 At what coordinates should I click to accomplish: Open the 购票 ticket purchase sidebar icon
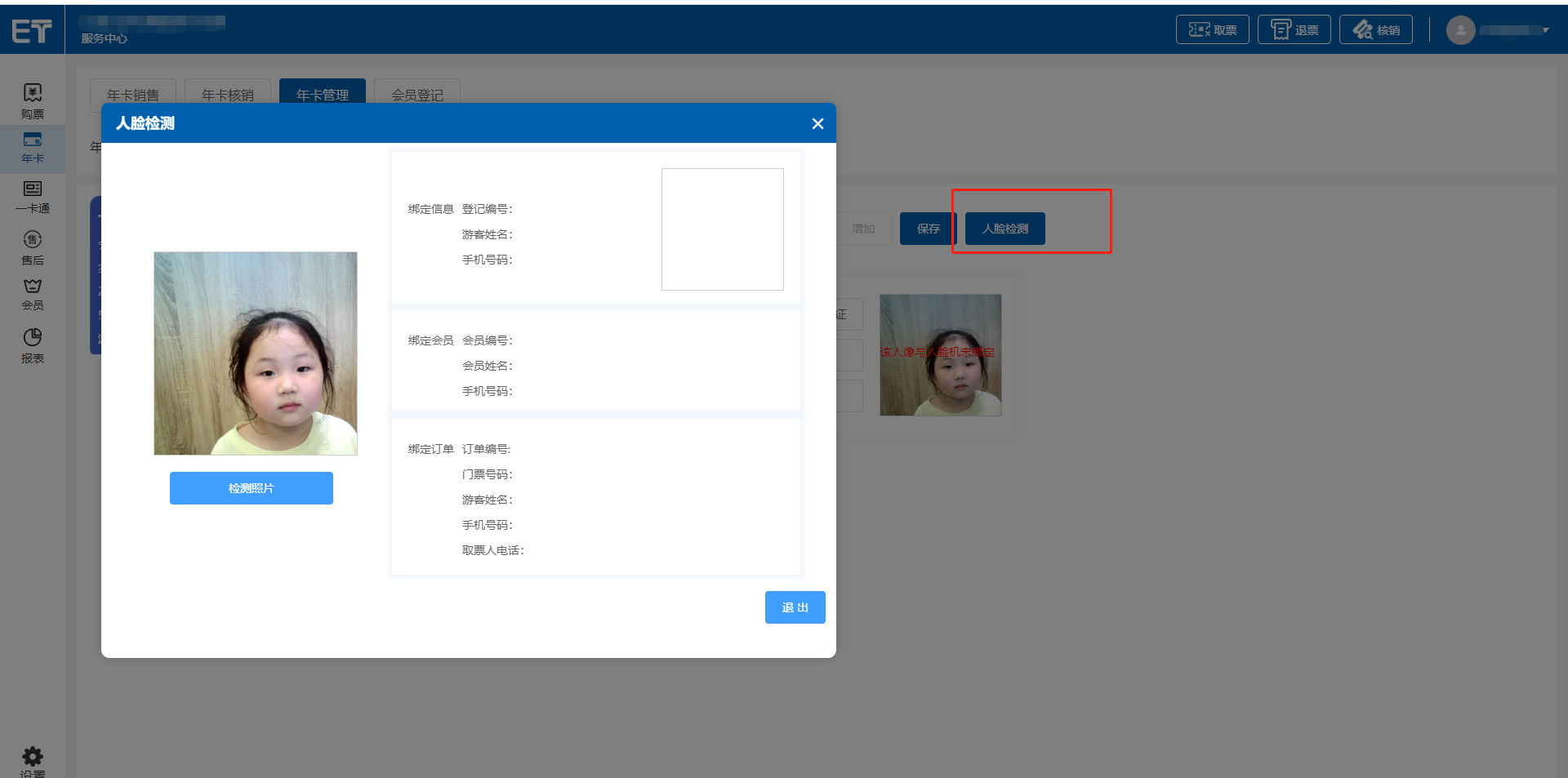click(33, 100)
